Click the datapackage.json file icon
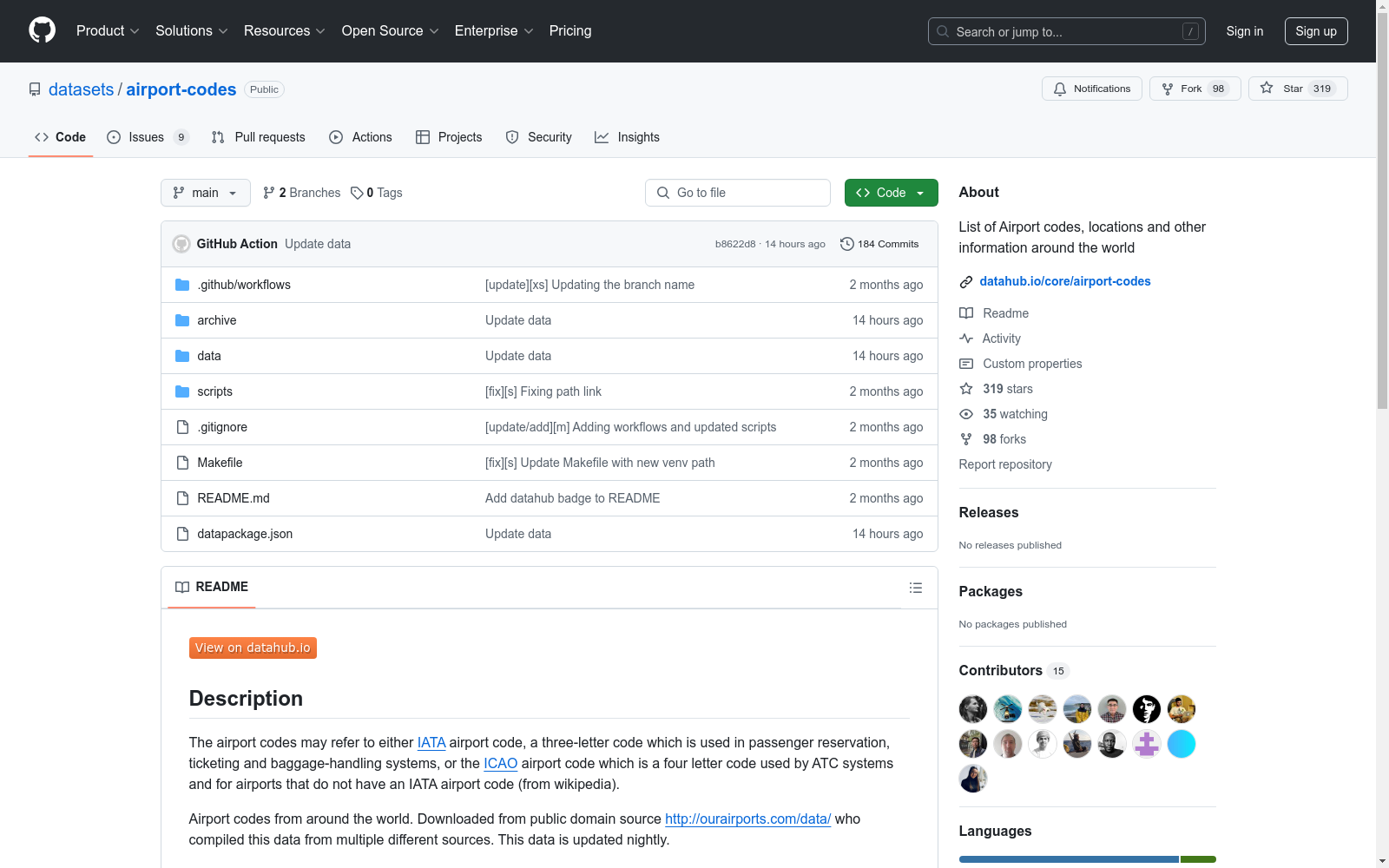1389x868 pixels. [x=182, y=534]
